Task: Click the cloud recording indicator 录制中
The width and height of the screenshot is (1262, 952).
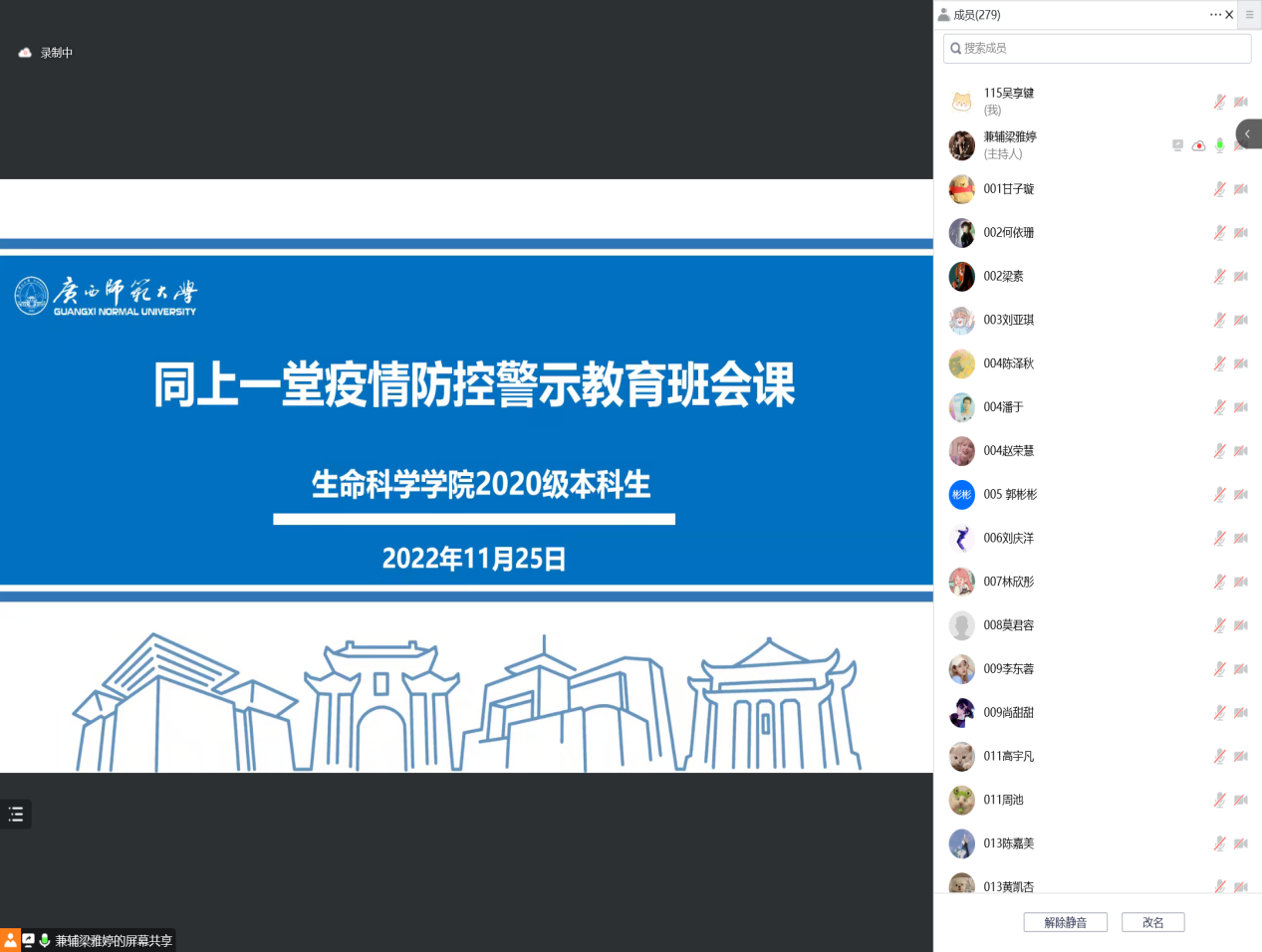Action: click(46, 53)
